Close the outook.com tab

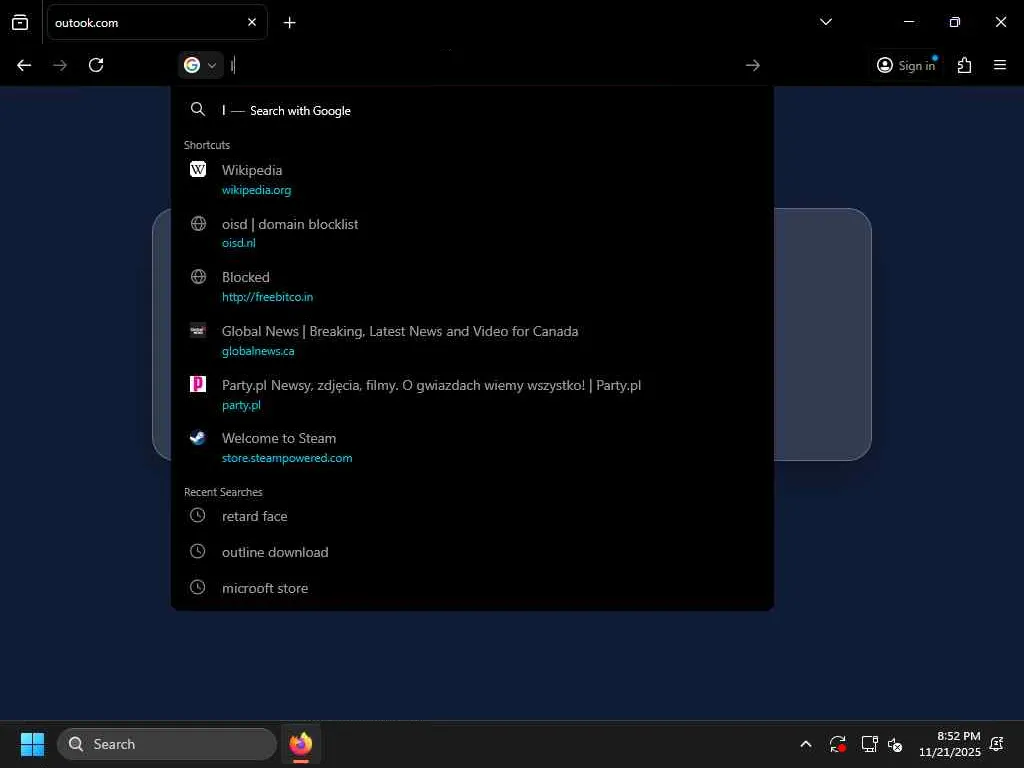click(x=252, y=22)
